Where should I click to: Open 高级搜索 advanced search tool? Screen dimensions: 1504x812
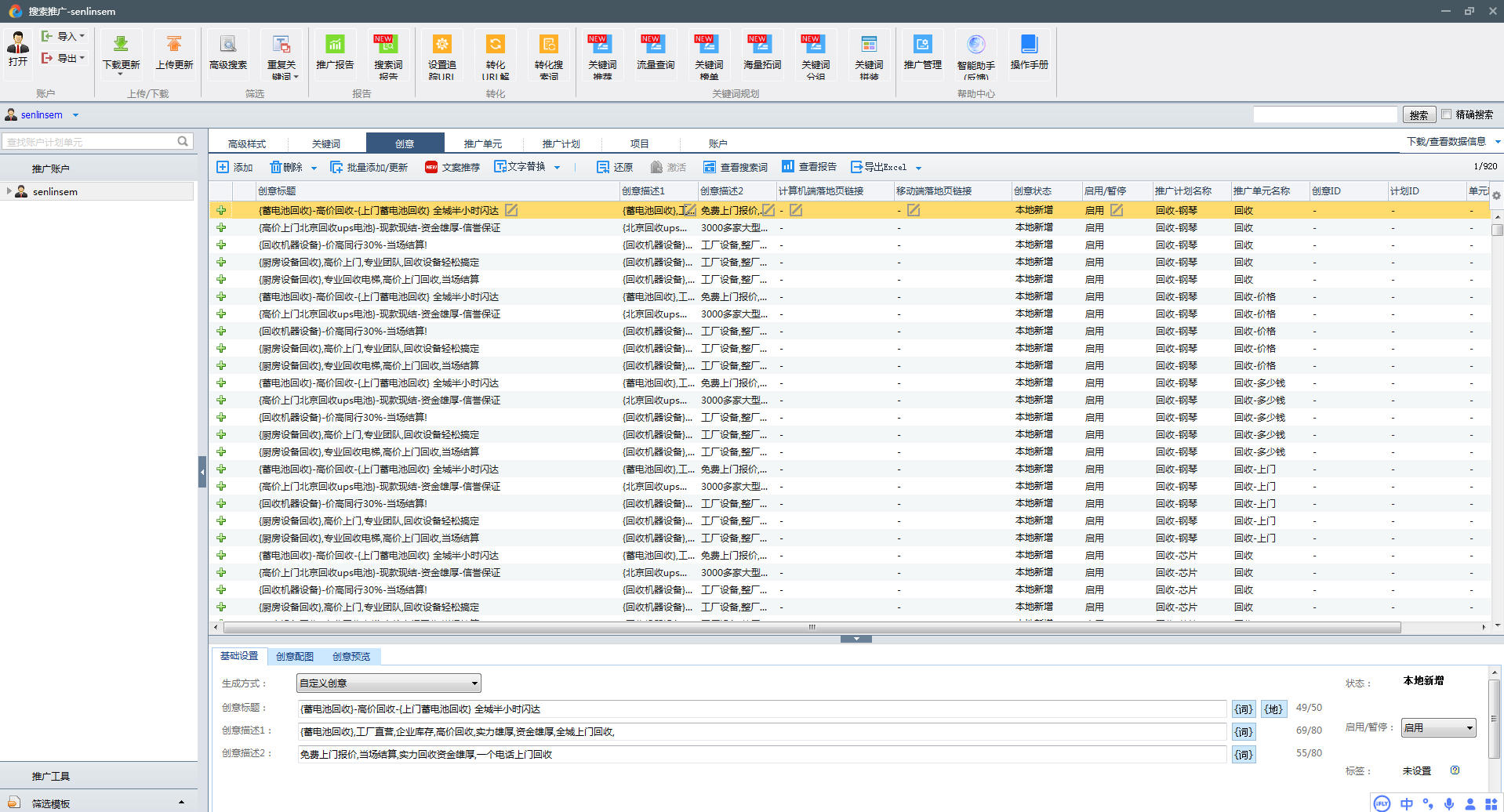click(227, 45)
